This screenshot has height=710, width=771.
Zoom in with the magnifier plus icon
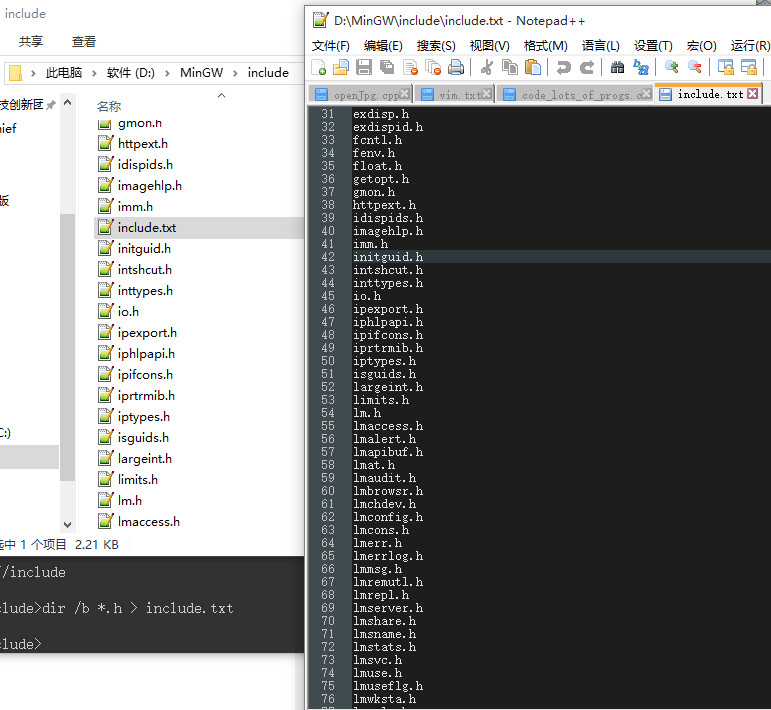click(671, 67)
